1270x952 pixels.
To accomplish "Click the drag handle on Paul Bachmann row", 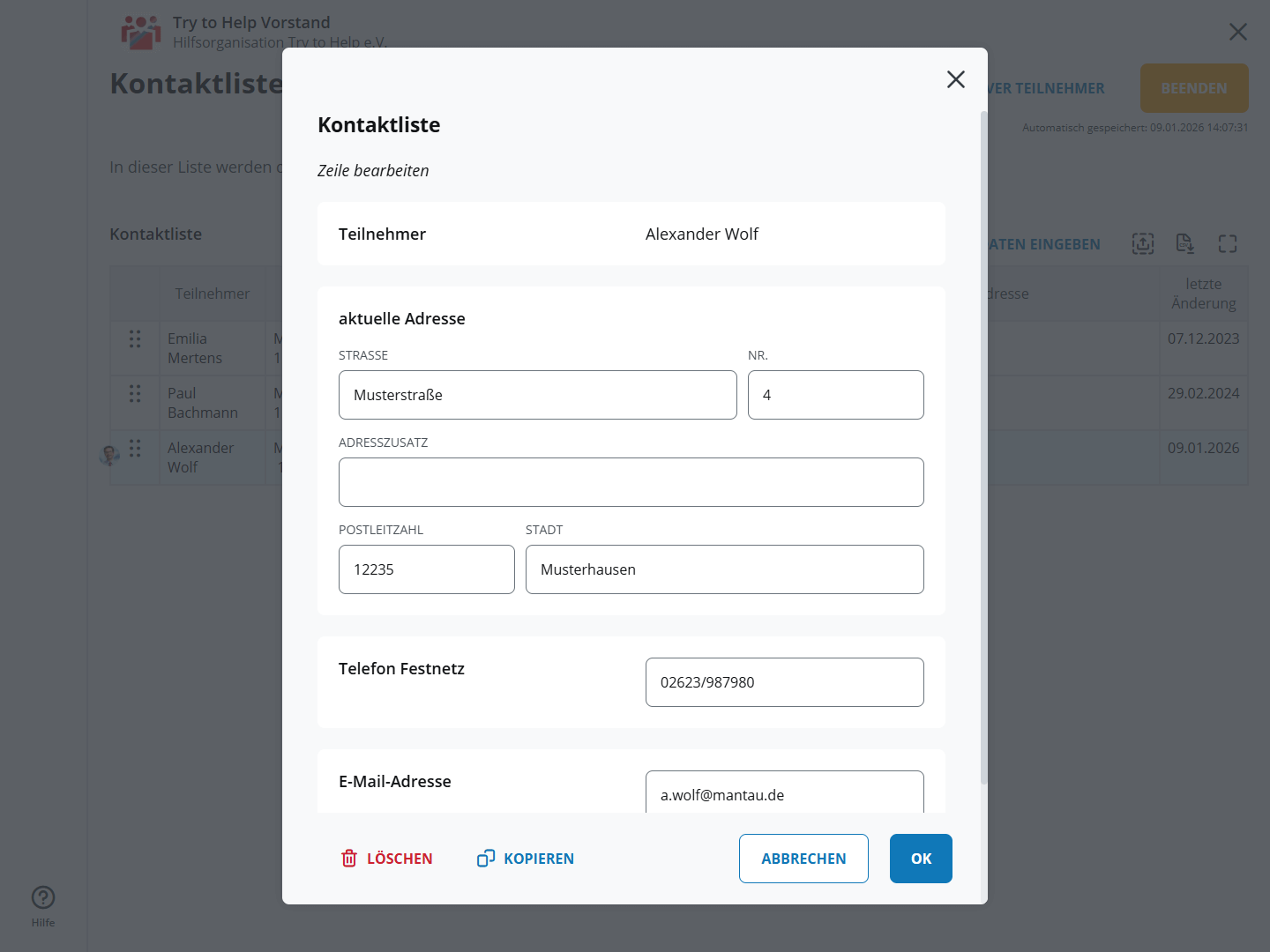I will 135,394.
